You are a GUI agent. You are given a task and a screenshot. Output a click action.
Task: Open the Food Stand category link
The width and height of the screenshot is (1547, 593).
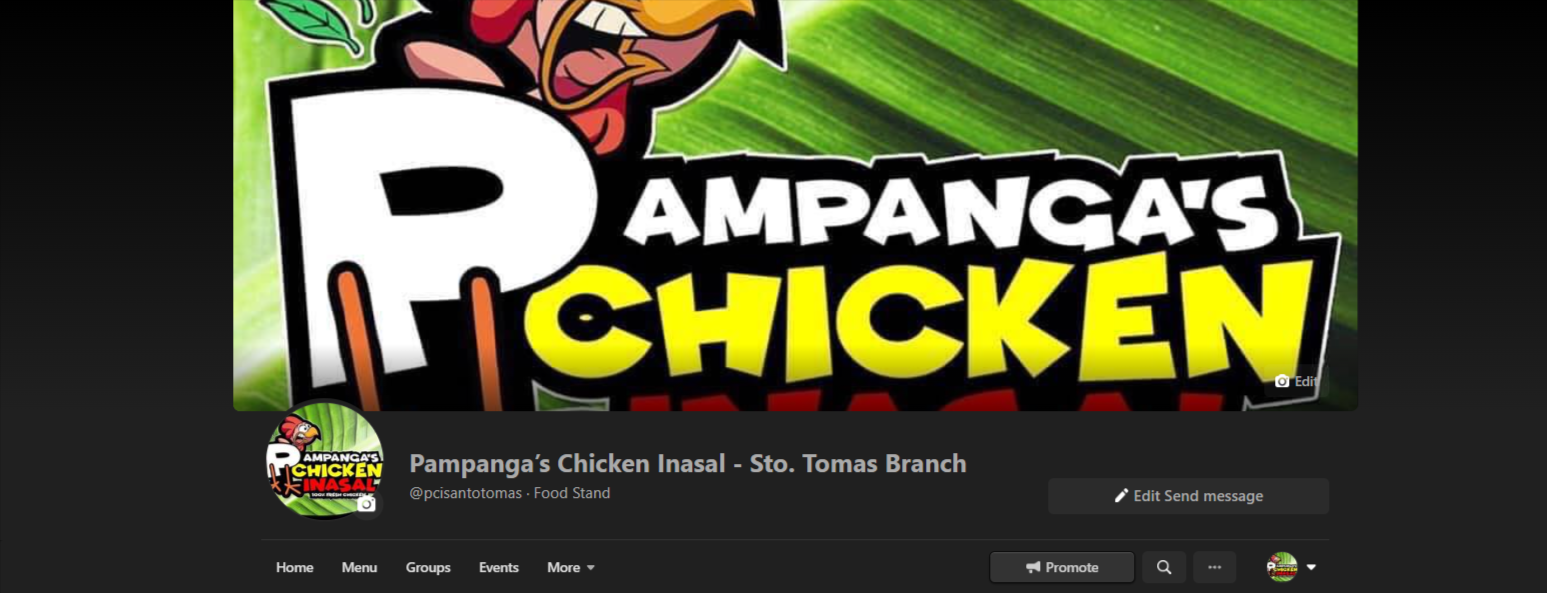pyautogui.click(x=572, y=493)
